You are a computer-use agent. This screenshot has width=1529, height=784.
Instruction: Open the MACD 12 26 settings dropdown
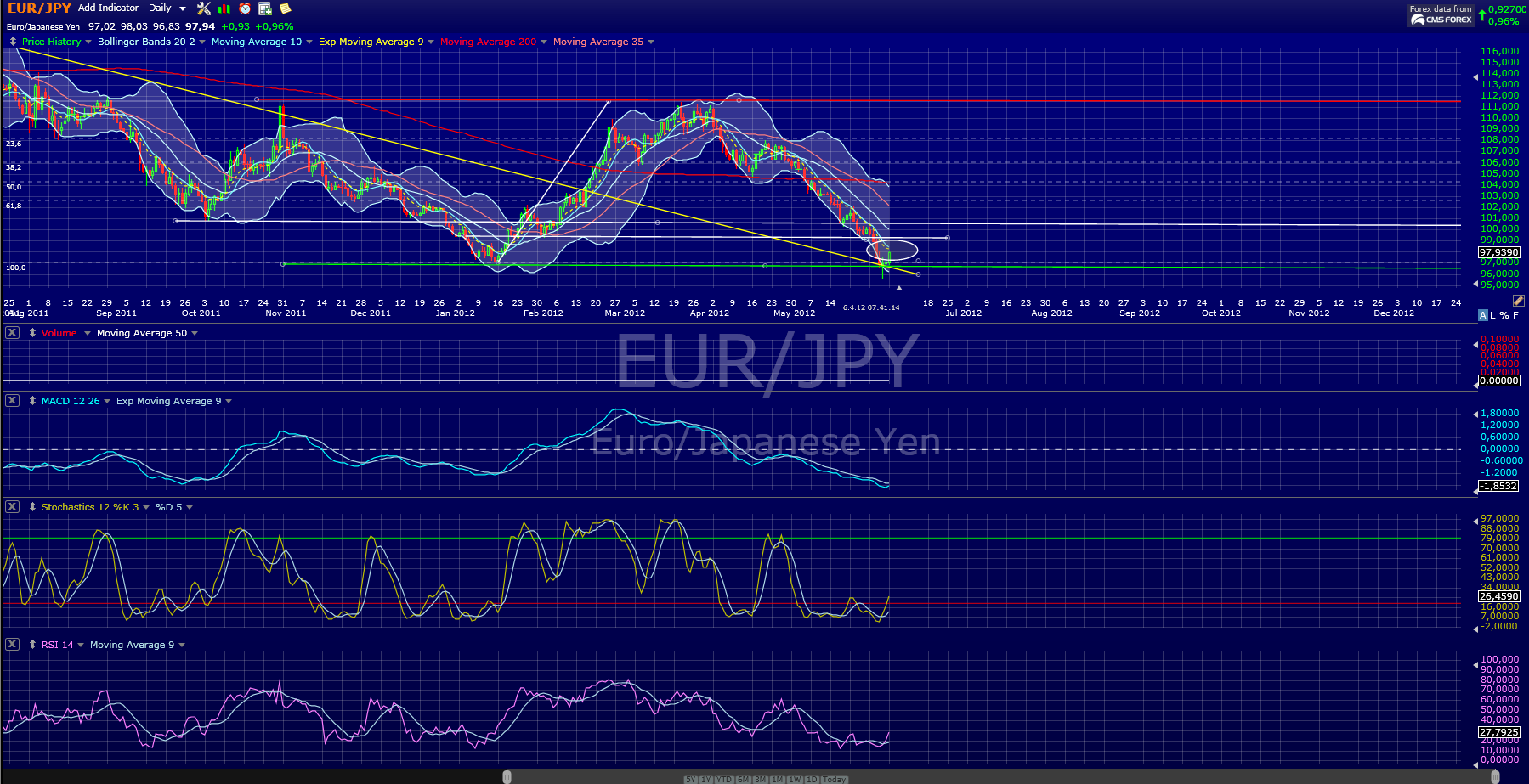[x=107, y=402]
